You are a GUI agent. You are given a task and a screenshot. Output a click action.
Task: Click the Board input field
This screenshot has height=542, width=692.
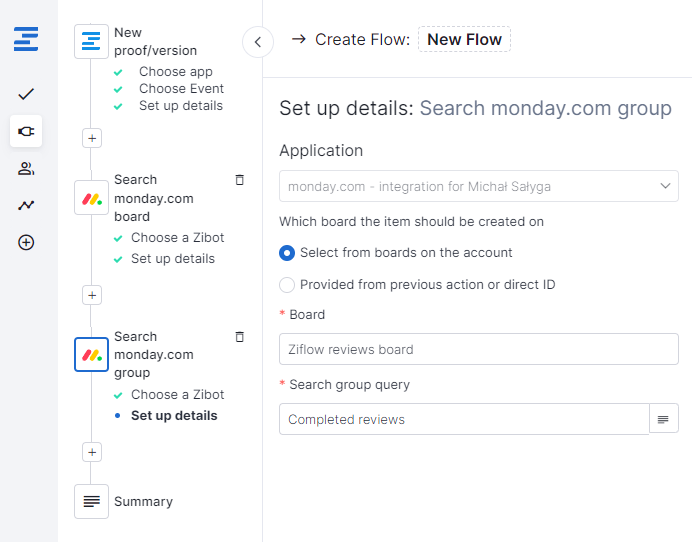pyautogui.click(x=478, y=349)
